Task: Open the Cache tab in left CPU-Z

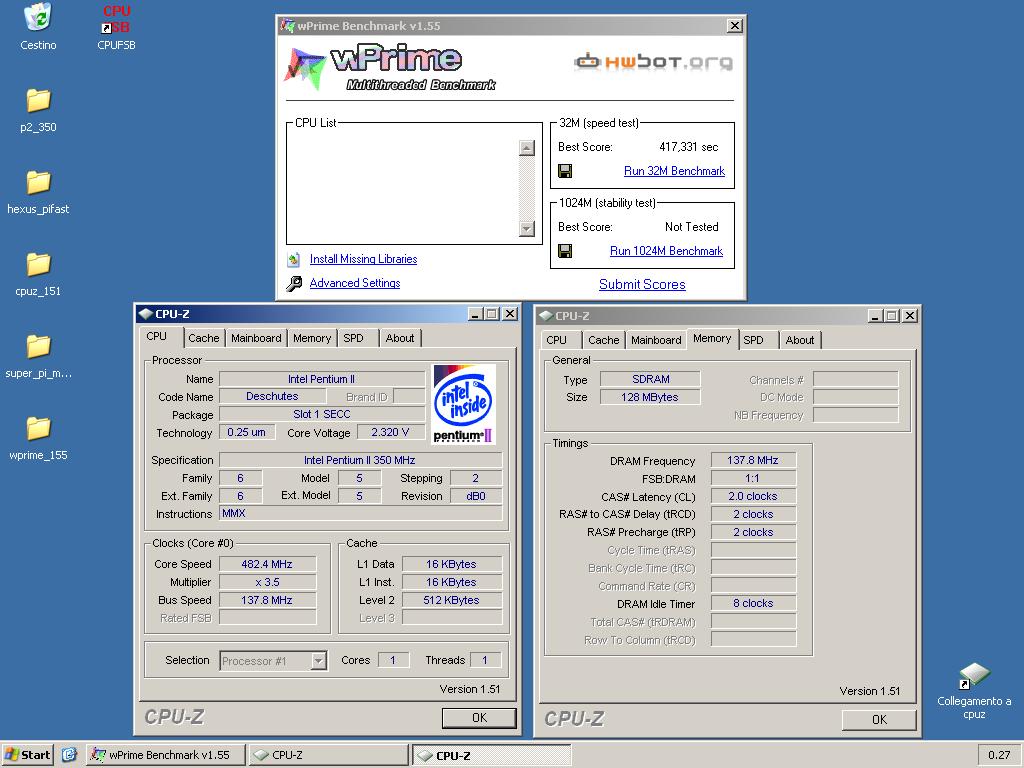Action: point(204,338)
